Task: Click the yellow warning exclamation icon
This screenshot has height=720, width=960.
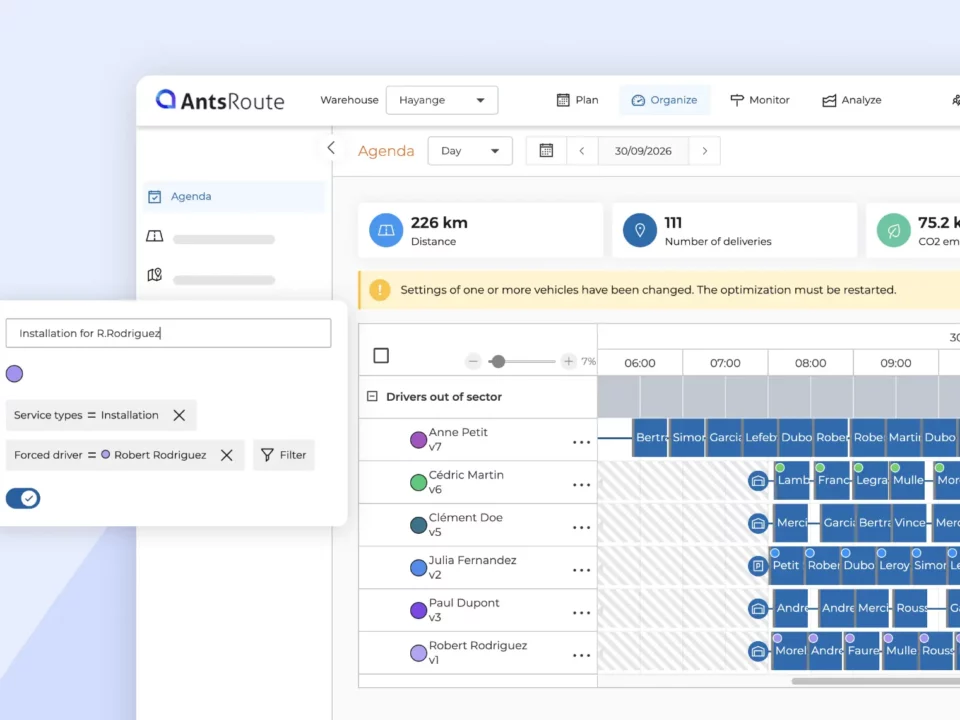Action: point(380,290)
